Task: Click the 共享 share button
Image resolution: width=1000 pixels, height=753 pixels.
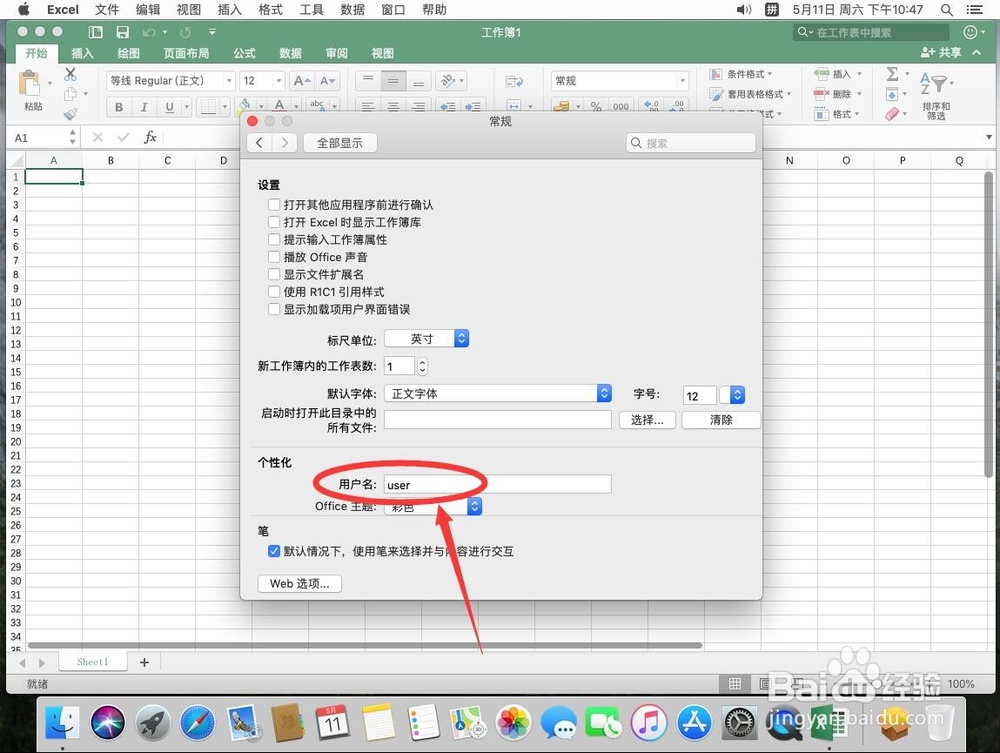Action: point(941,52)
